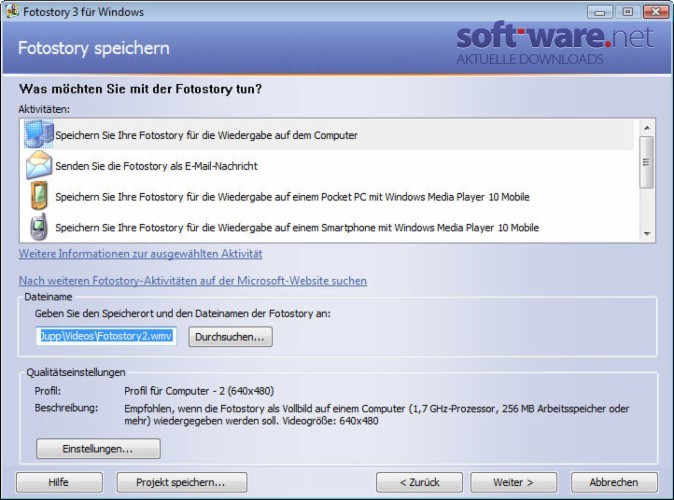Select the computer monitor icon for PC playback
This screenshot has width=674, height=500.
pyautogui.click(x=39, y=134)
